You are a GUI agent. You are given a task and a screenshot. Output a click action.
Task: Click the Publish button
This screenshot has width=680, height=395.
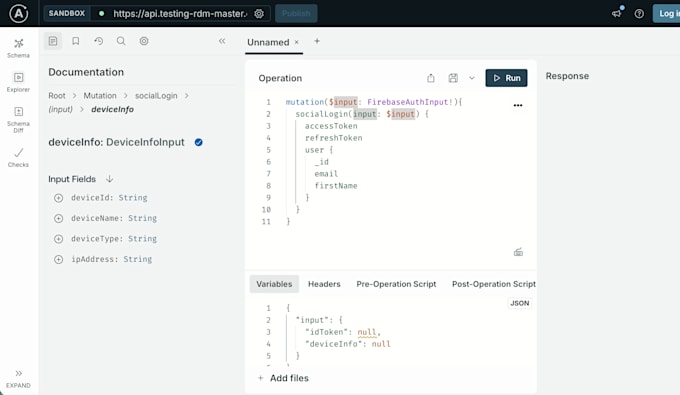tap(296, 13)
